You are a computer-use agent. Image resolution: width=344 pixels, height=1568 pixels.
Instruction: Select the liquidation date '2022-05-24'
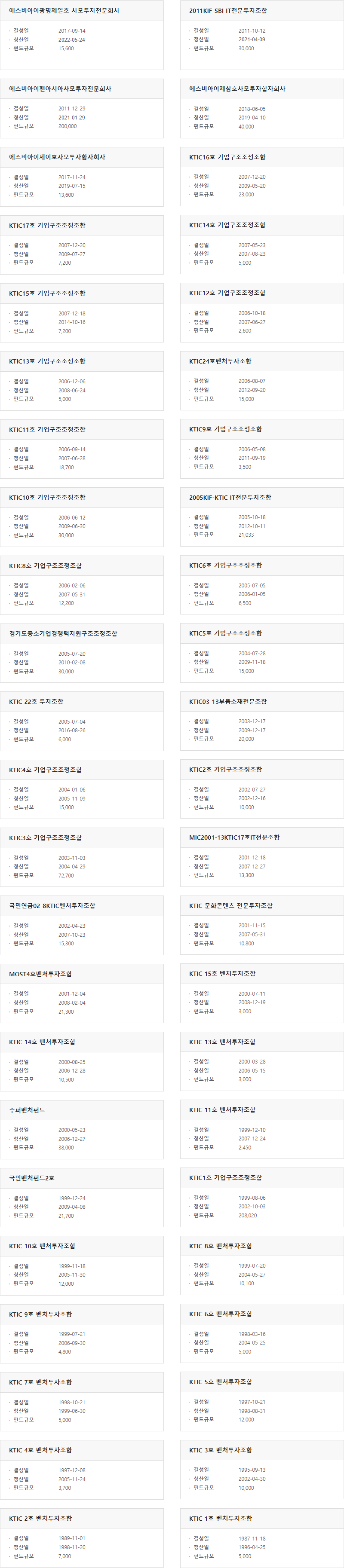[x=72, y=40]
